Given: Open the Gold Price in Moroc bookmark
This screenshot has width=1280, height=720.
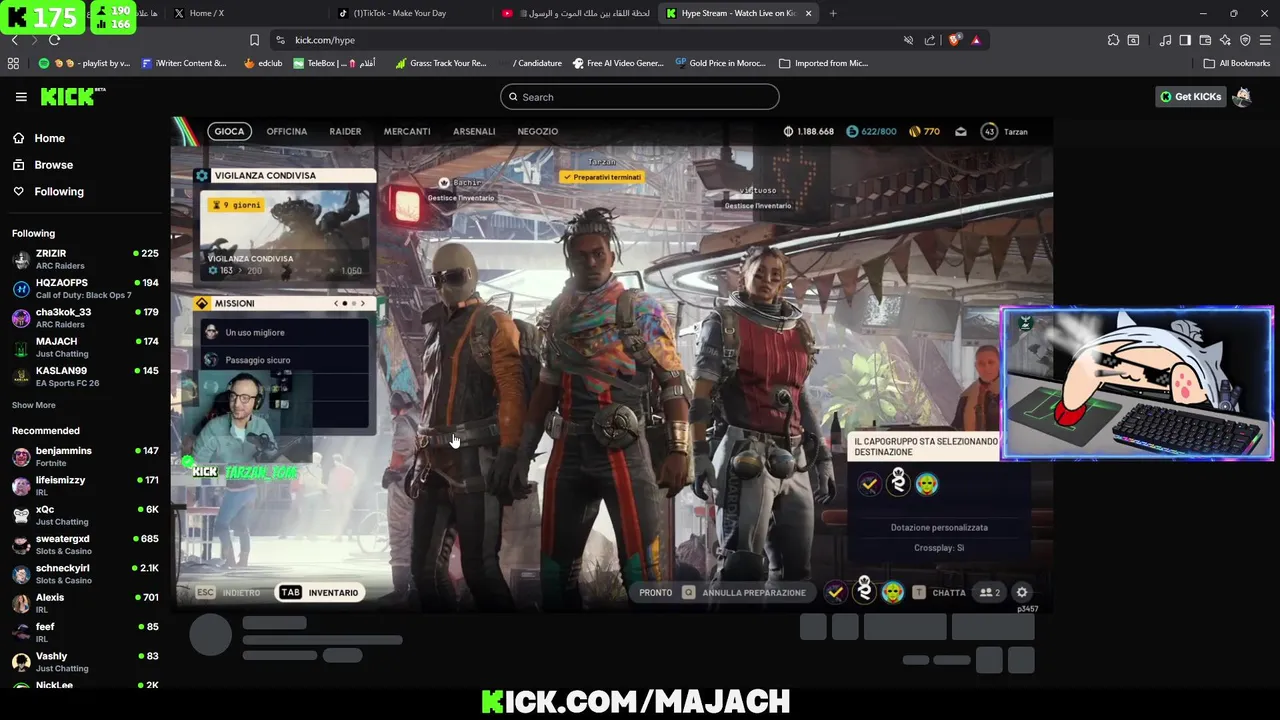Looking at the screenshot, I should pyautogui.click(x=720, y=63).
